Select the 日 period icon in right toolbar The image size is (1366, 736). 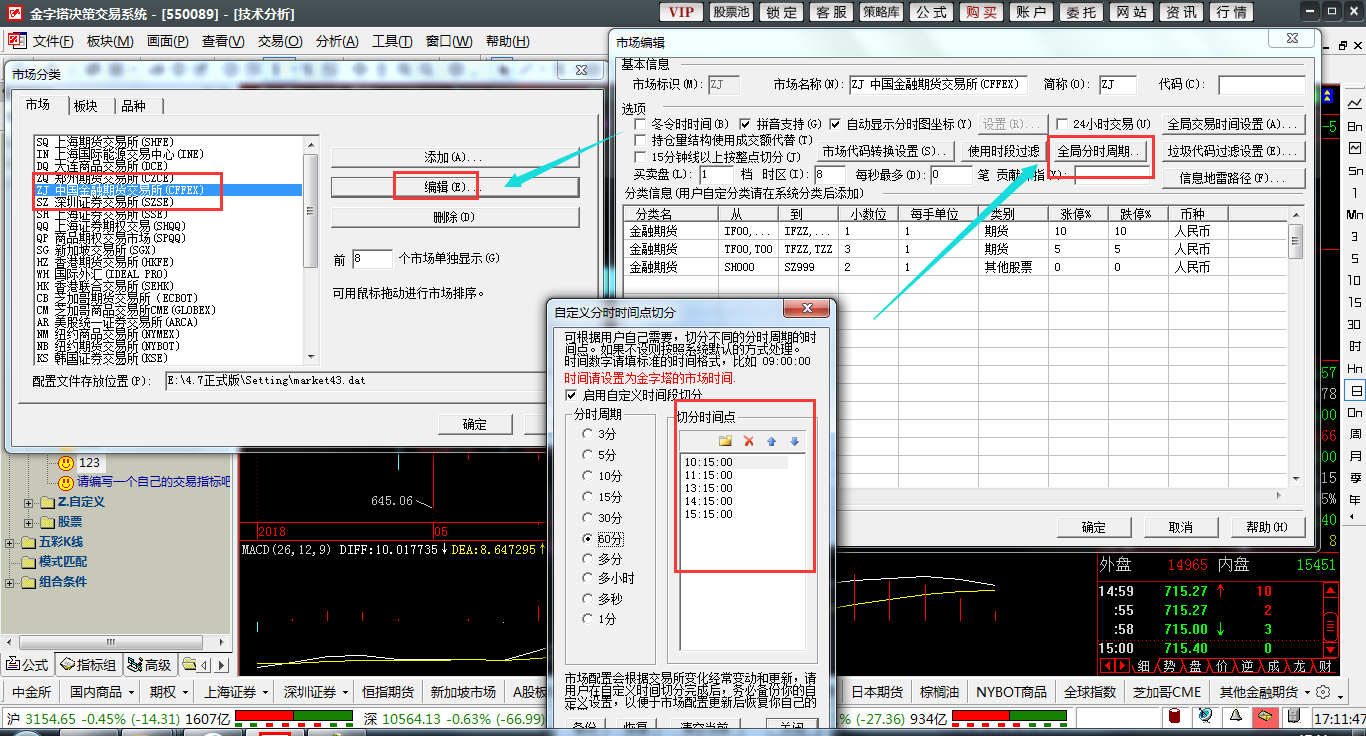(x=1356, y=390)
